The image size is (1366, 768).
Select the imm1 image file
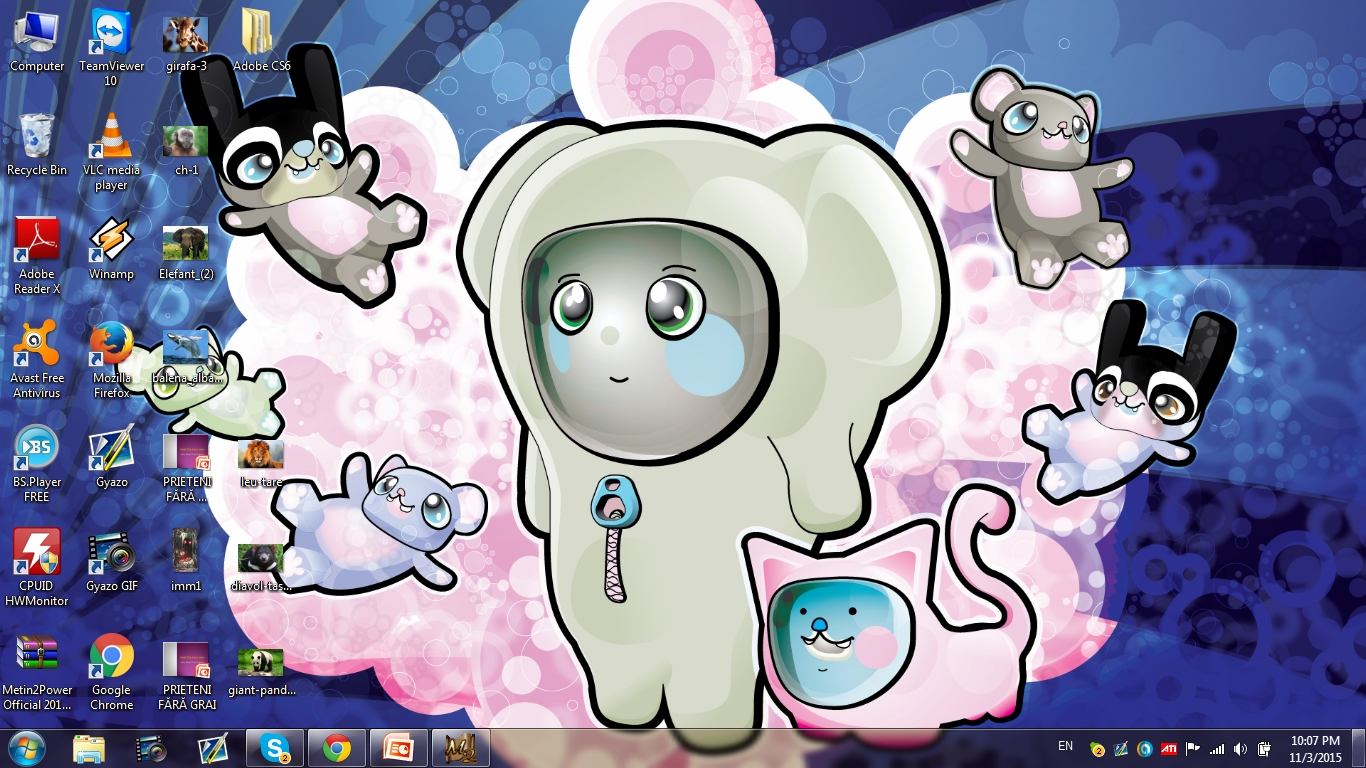(186, 561)
